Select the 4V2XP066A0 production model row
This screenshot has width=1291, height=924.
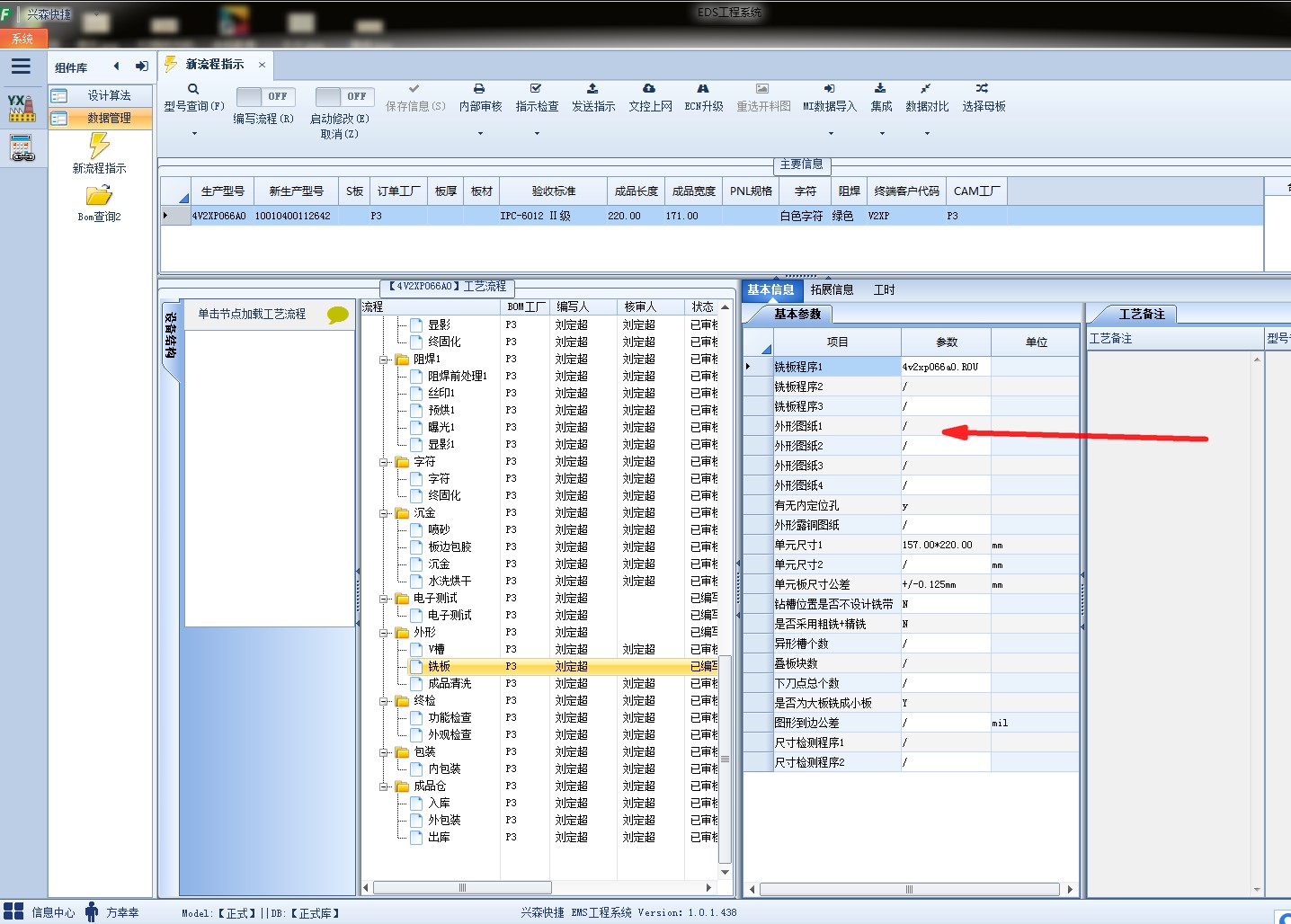tap(710, 216)
